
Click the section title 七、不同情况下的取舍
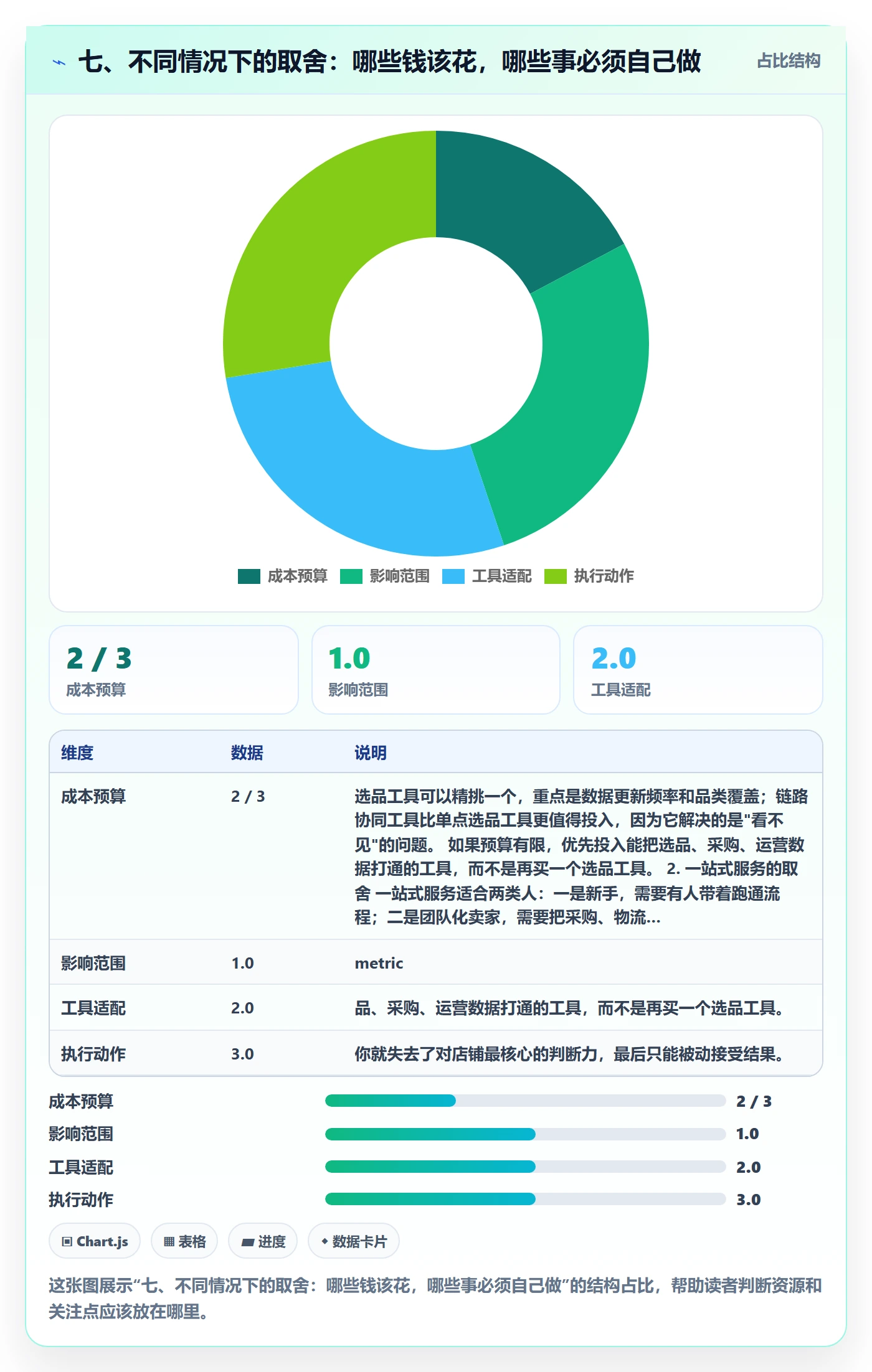click(390, 62)
